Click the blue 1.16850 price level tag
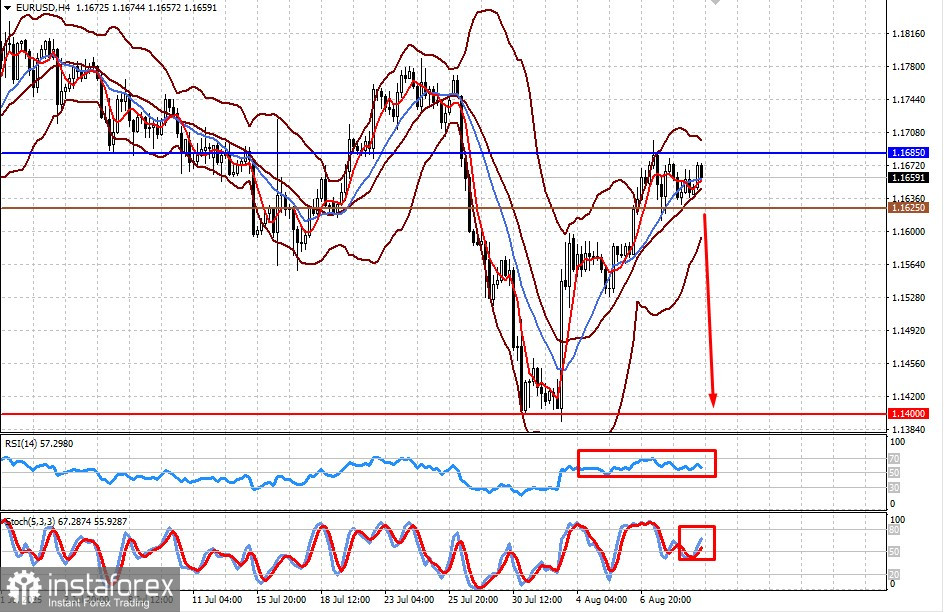The image size is (944, 612). pos(908,153)
